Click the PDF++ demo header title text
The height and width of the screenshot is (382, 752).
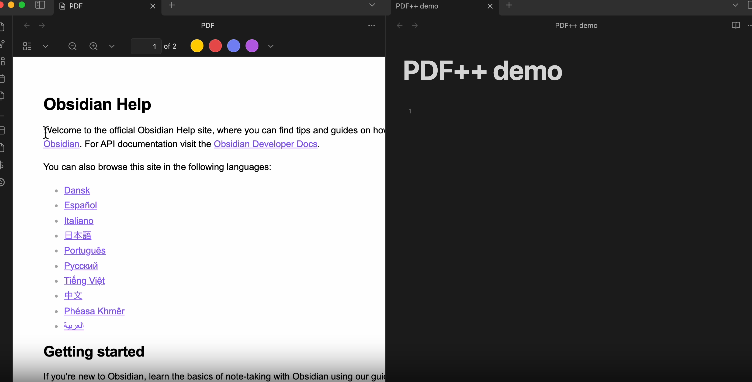click(576, 25)
